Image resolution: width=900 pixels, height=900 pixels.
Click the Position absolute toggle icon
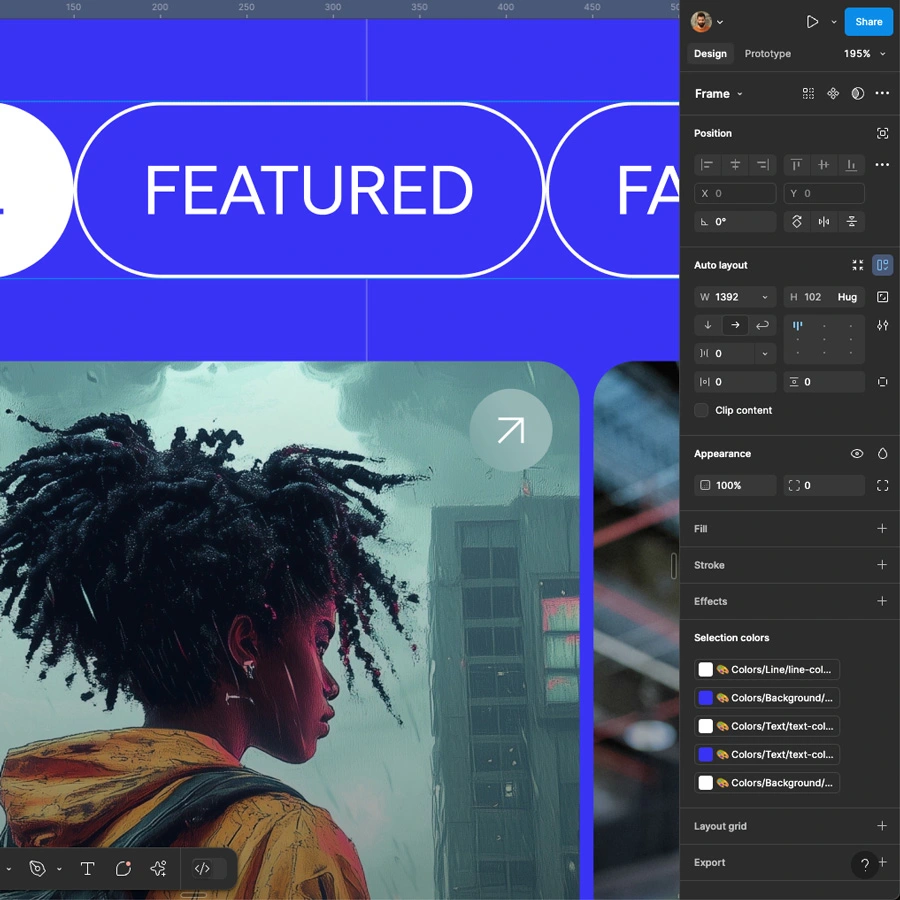(882, 133)
